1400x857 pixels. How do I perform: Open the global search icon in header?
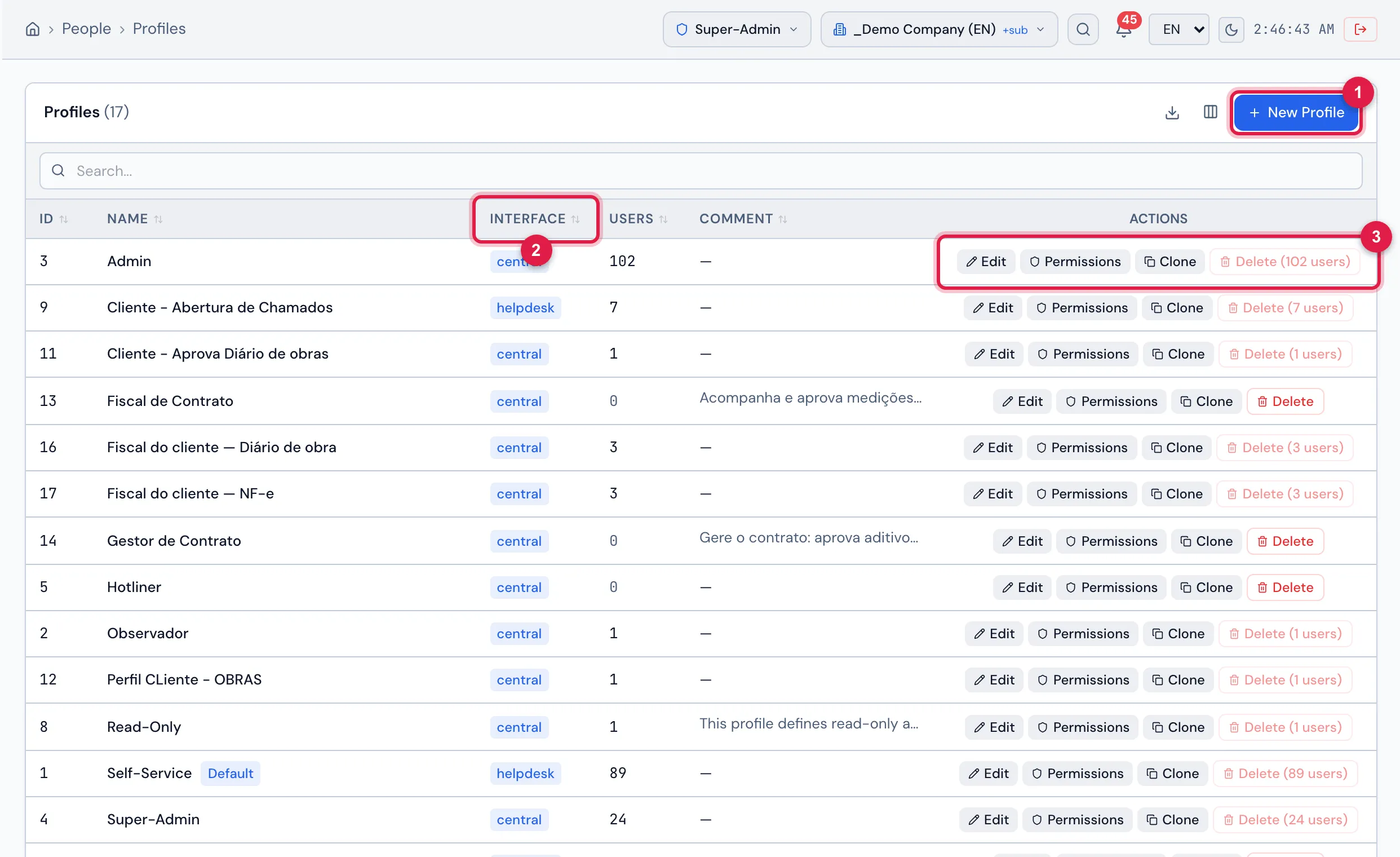pos(1083,29)
